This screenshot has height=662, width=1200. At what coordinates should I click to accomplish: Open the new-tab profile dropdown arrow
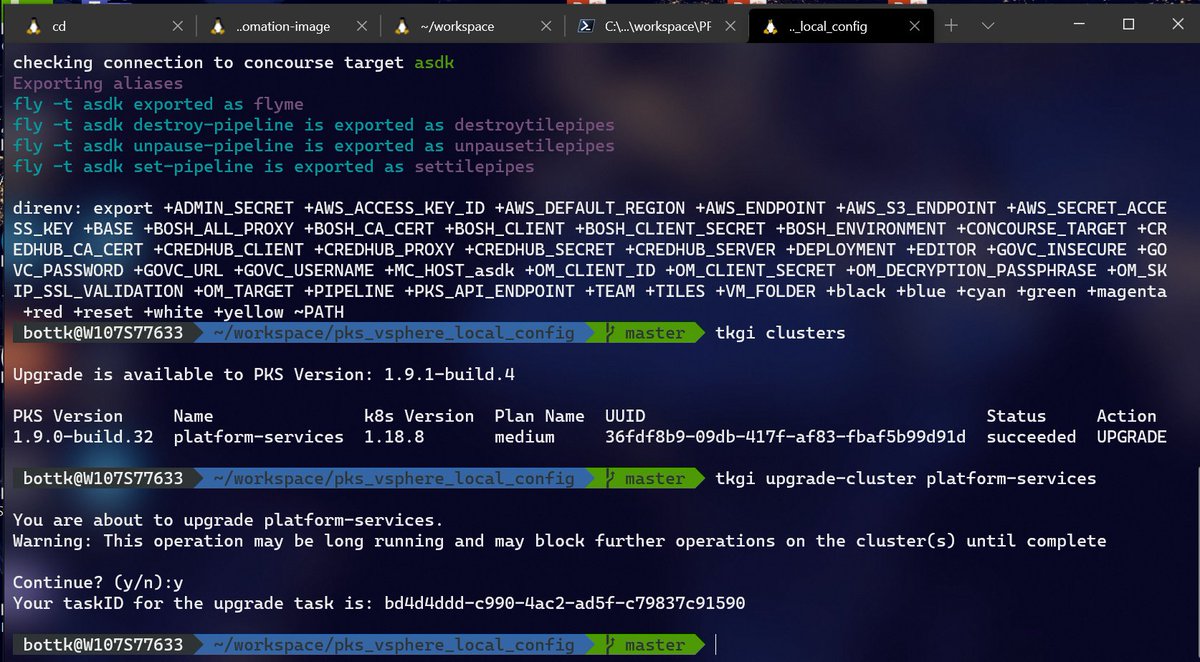click(x=988, y=26)
